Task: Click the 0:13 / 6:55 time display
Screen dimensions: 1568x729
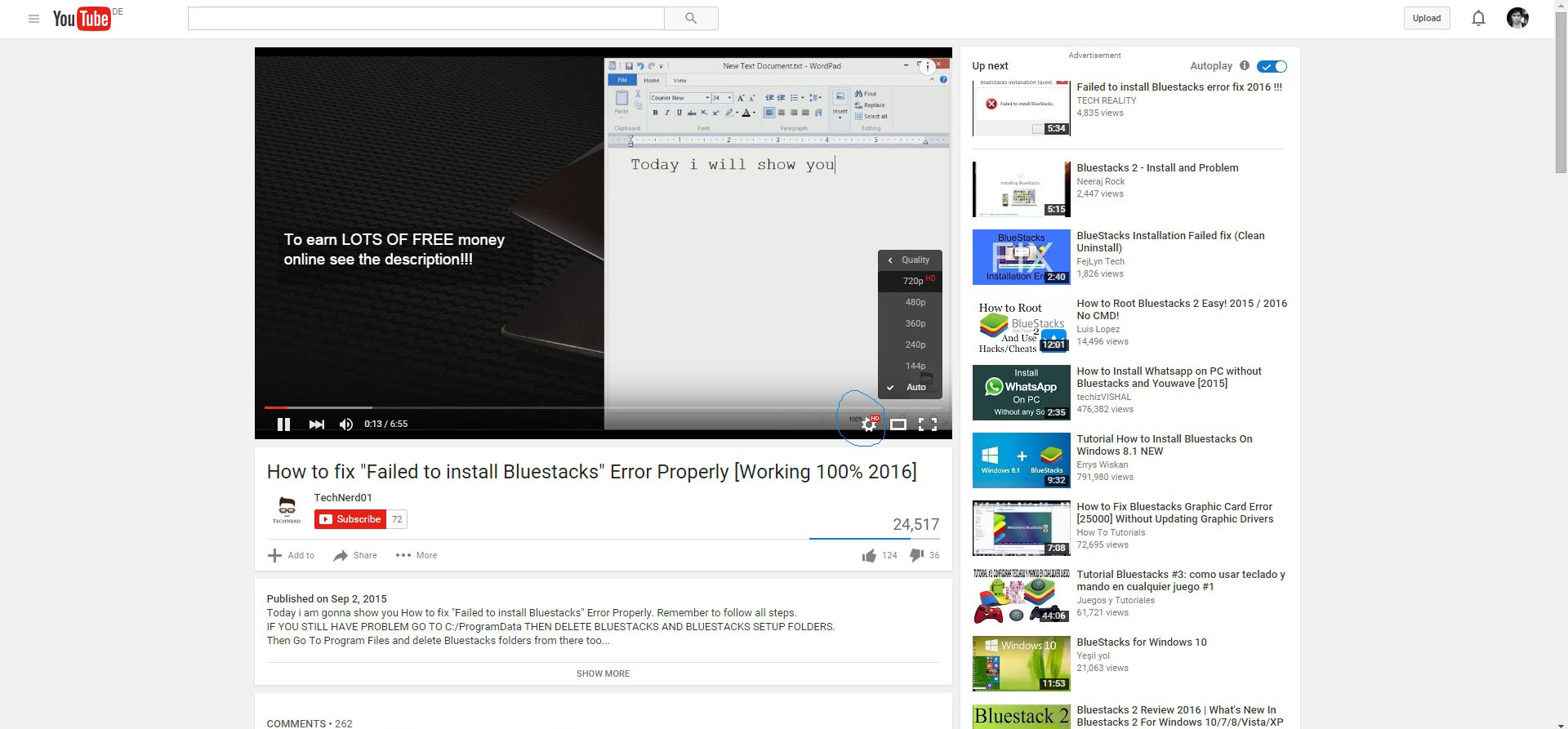Action: 385,424
